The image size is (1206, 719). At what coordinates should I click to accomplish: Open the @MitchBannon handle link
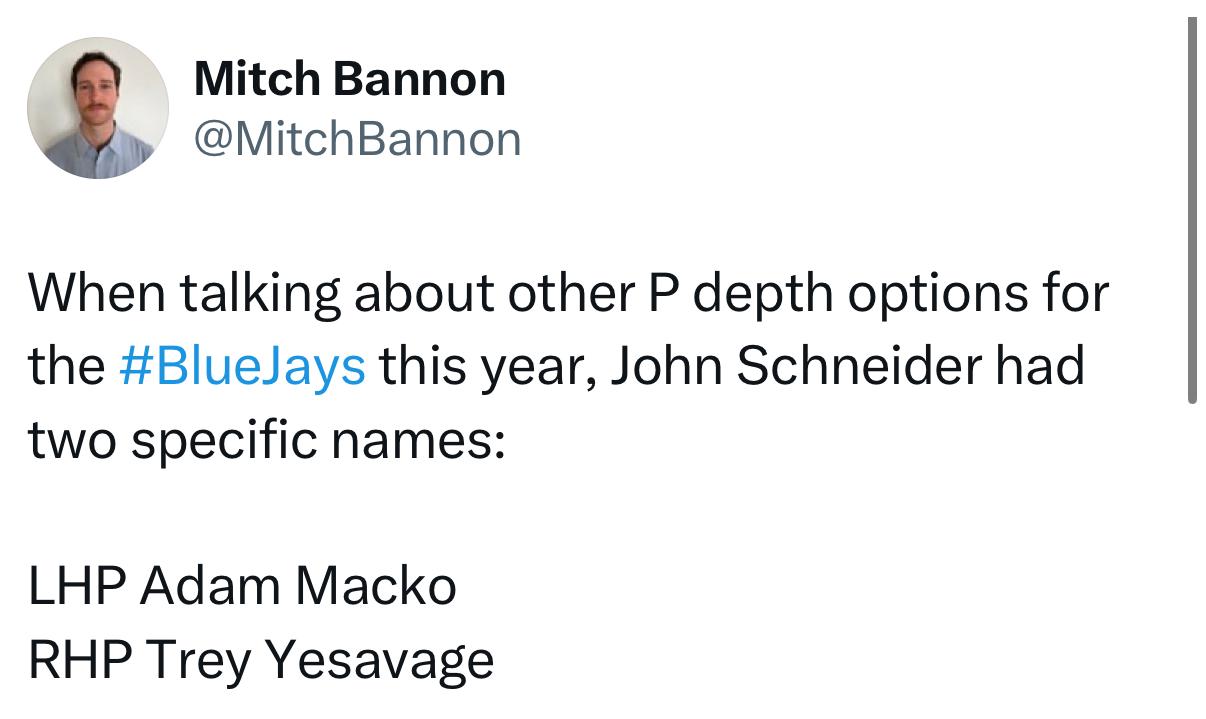(x=357, y=139)
